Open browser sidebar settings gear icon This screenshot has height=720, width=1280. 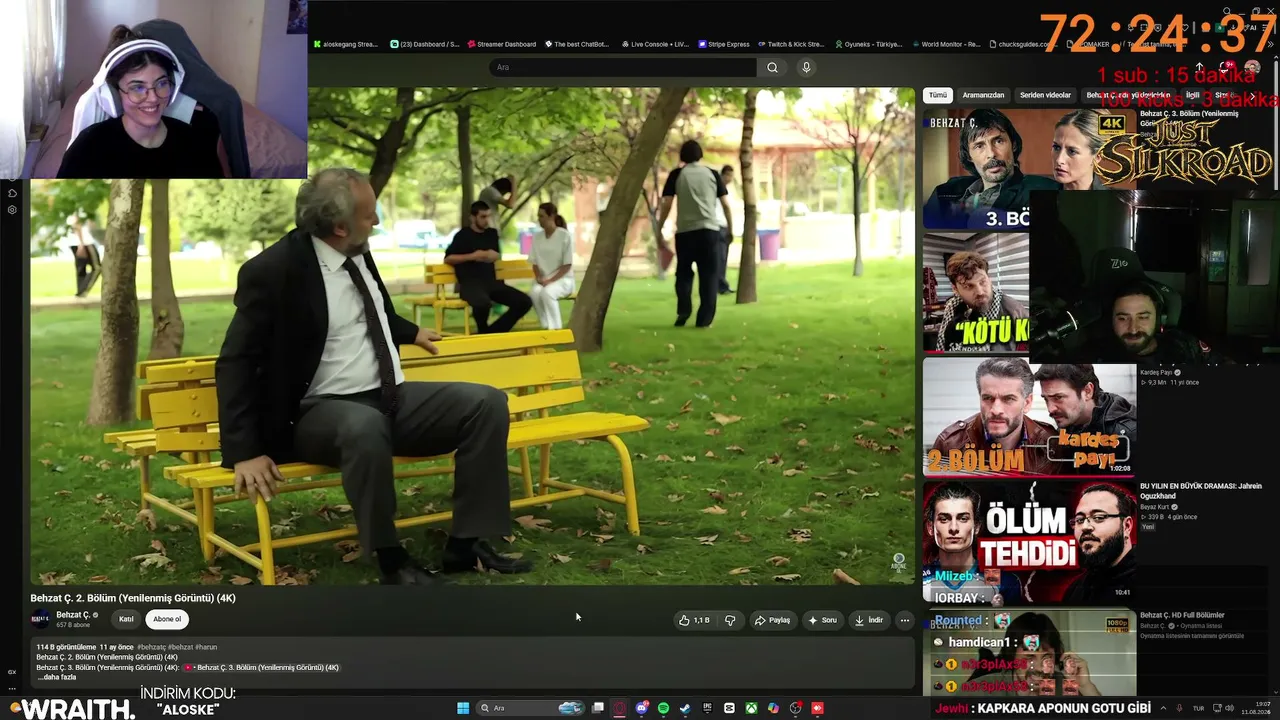tap(12, 210)
